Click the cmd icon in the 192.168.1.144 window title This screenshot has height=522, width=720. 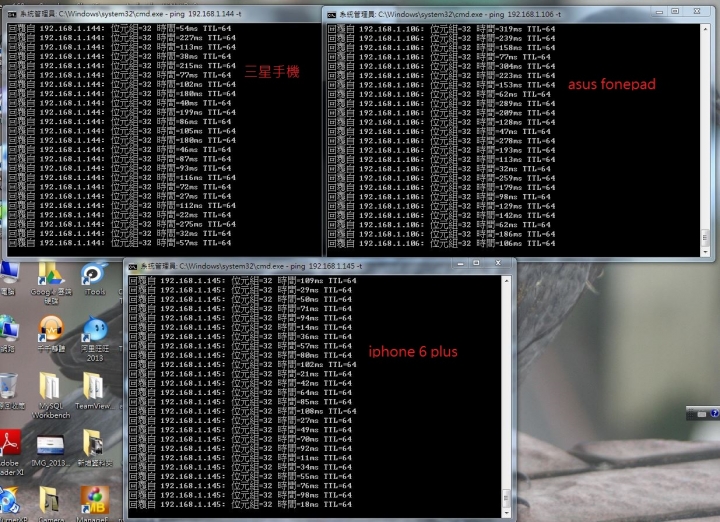pos(12,14)
